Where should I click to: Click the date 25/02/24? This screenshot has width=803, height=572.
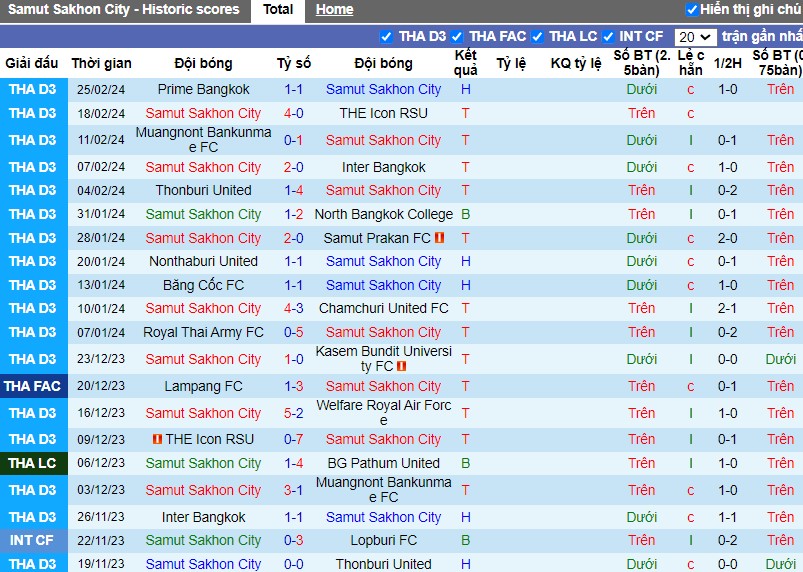tap(101, 90)
